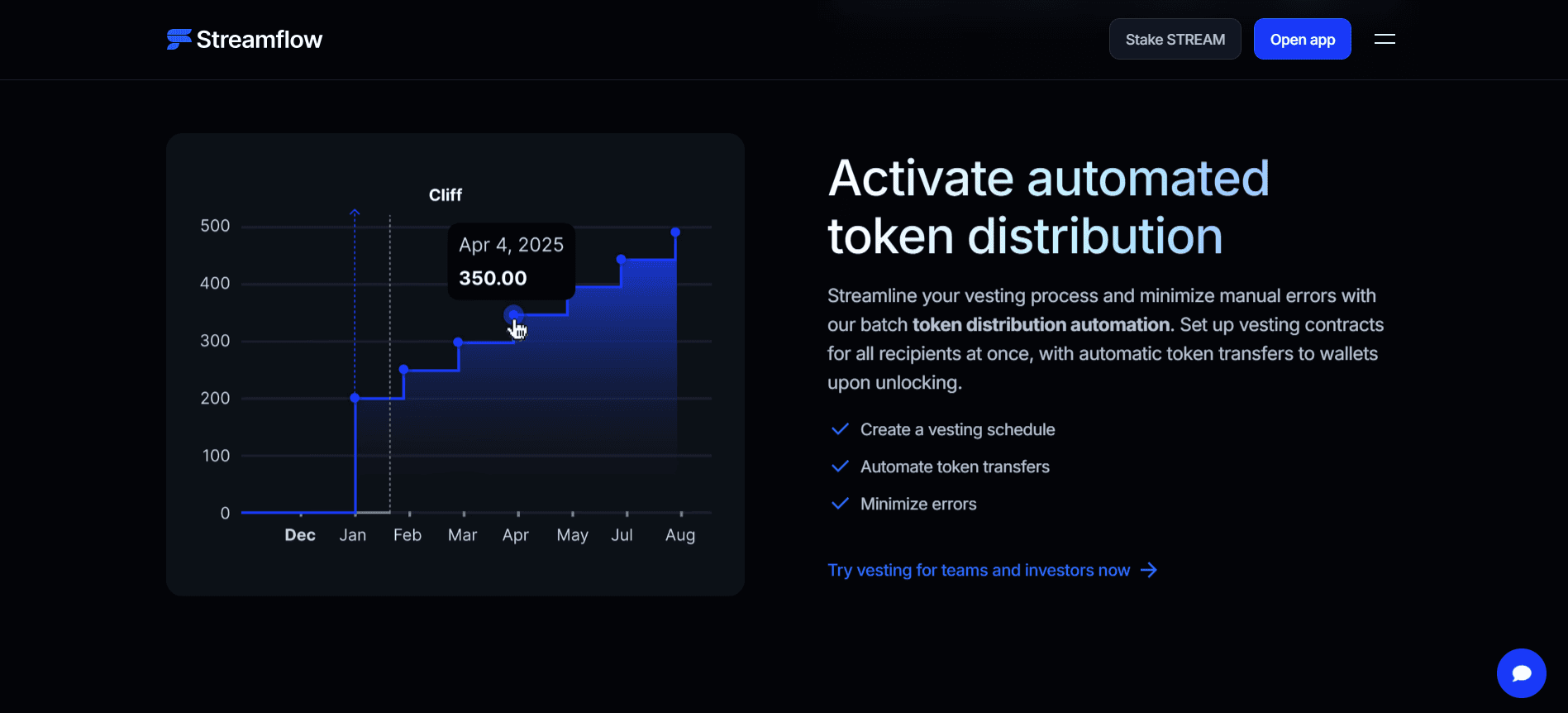The image size is (1568, 713).
Task: Open the hamburger menu icon
Action: pyautogui.click(x=1385, y=39)
